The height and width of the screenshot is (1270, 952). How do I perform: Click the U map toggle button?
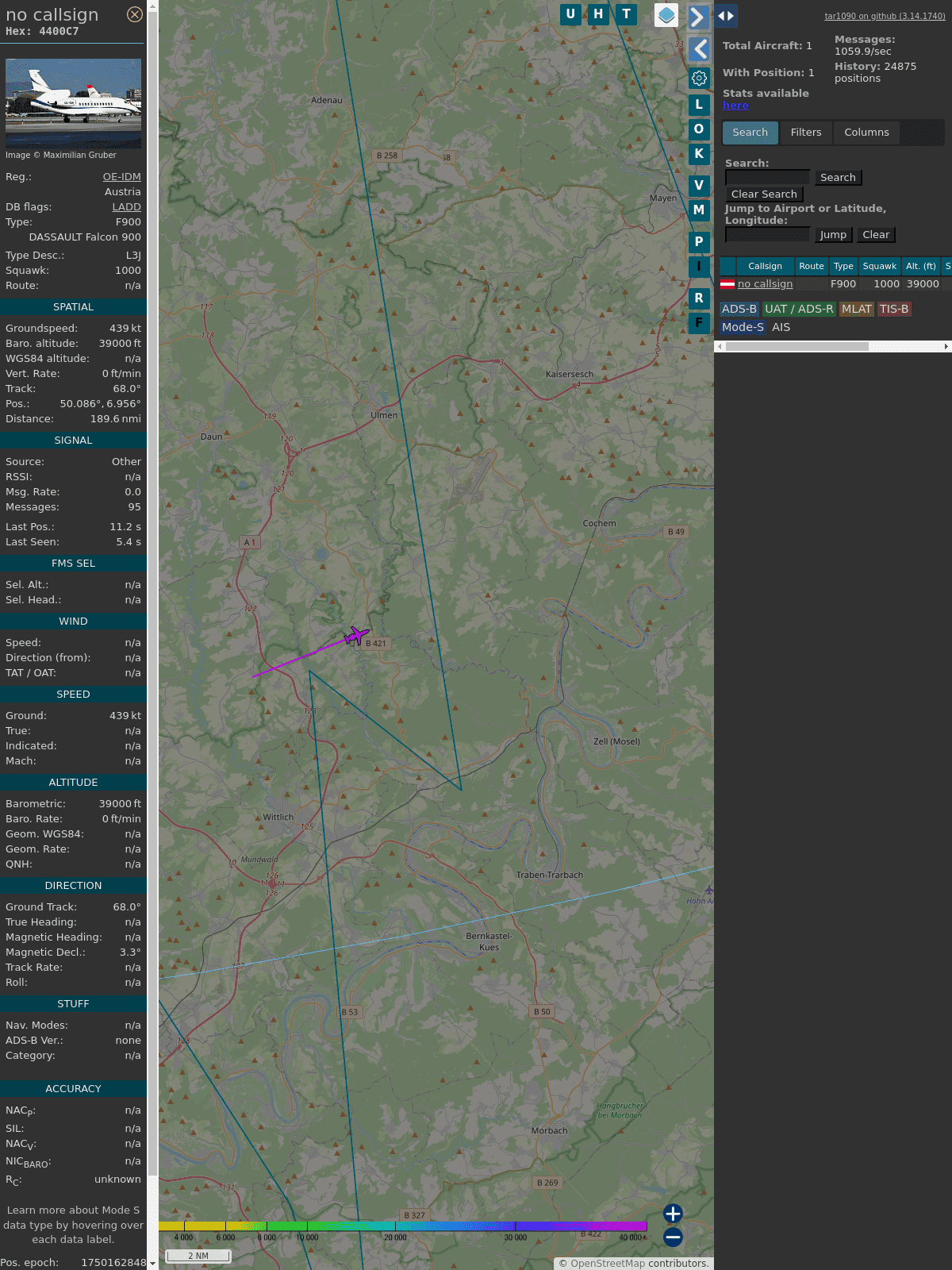tap(570, 14)
